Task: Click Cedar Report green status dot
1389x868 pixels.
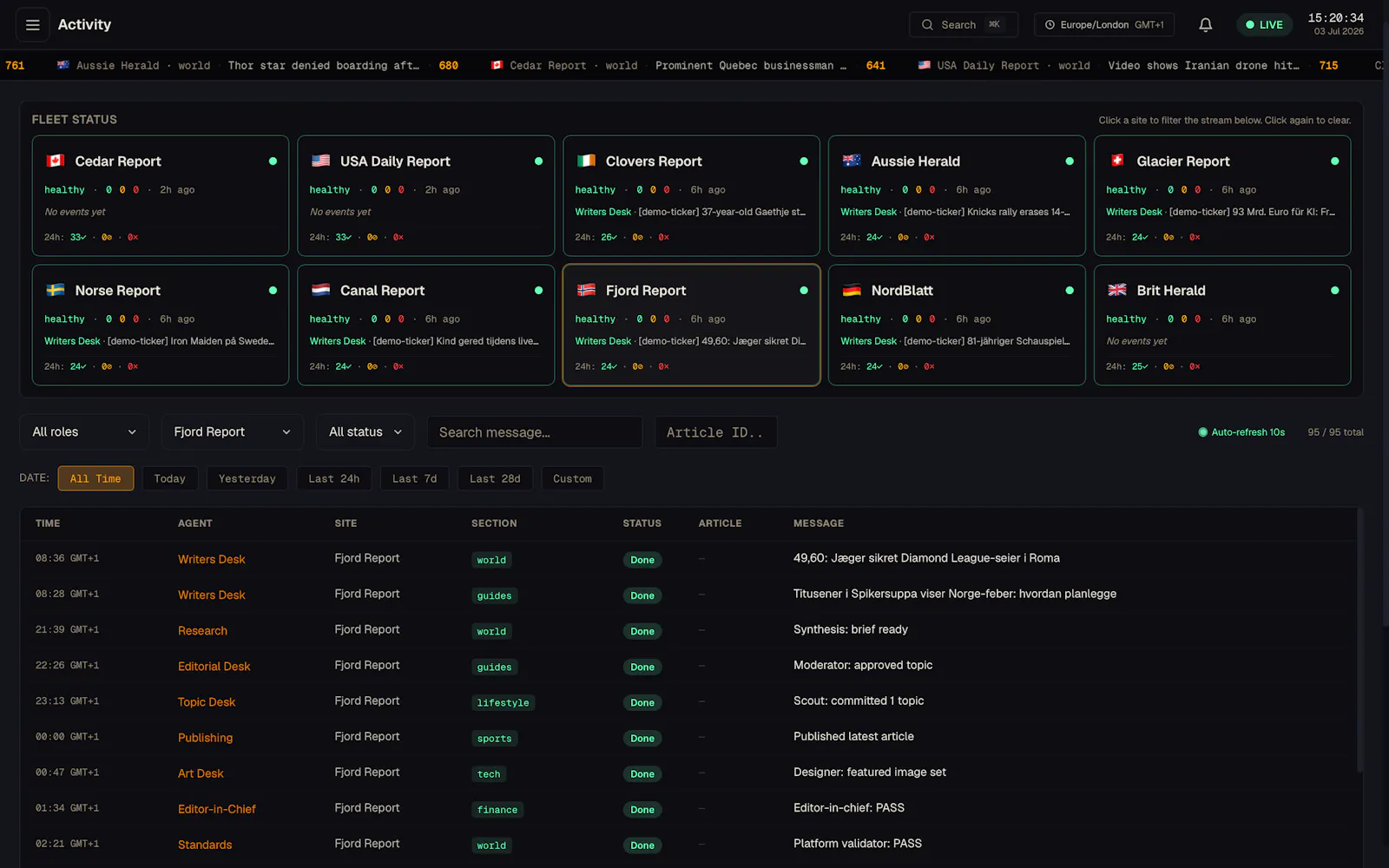Action: [273, 161]
